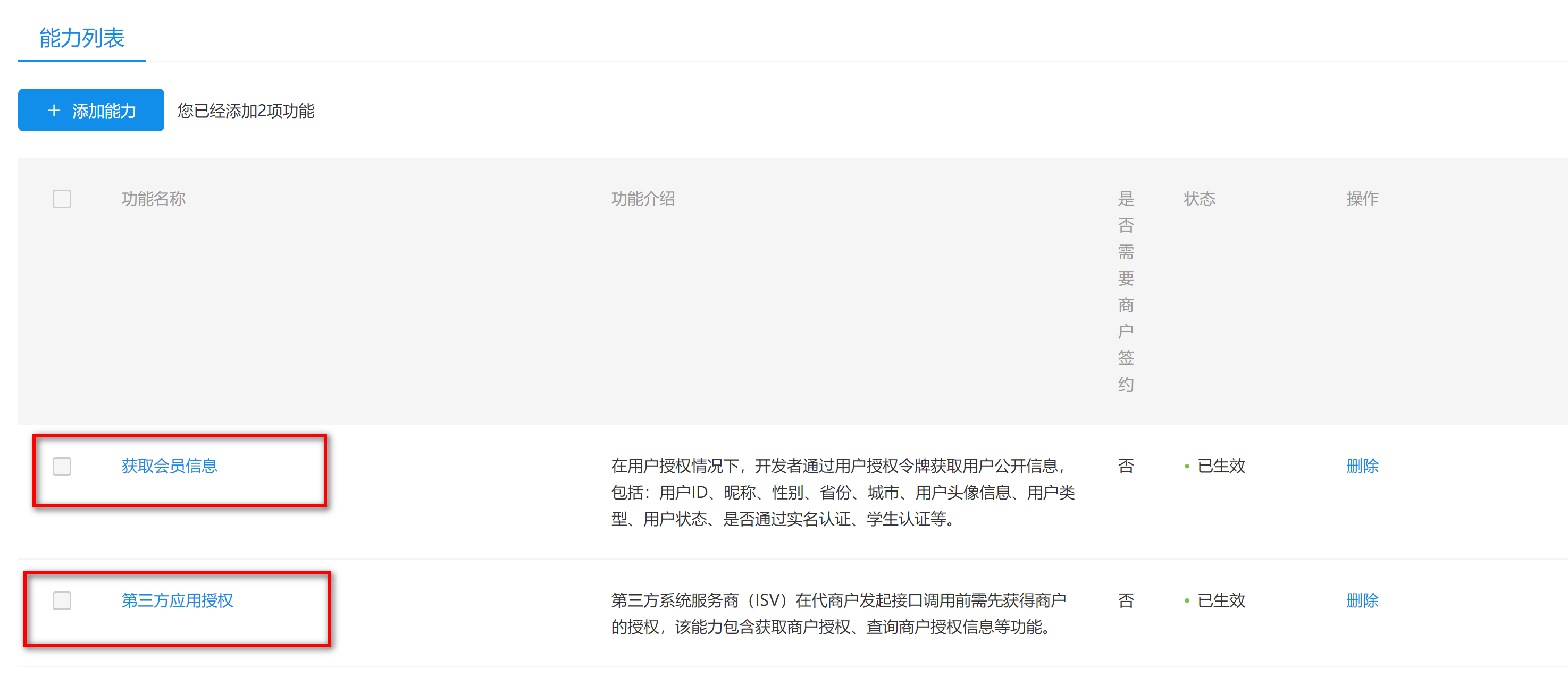Open the 第三方应用授权 capability link
The image size is (1568, 694).
pos(177,601)
